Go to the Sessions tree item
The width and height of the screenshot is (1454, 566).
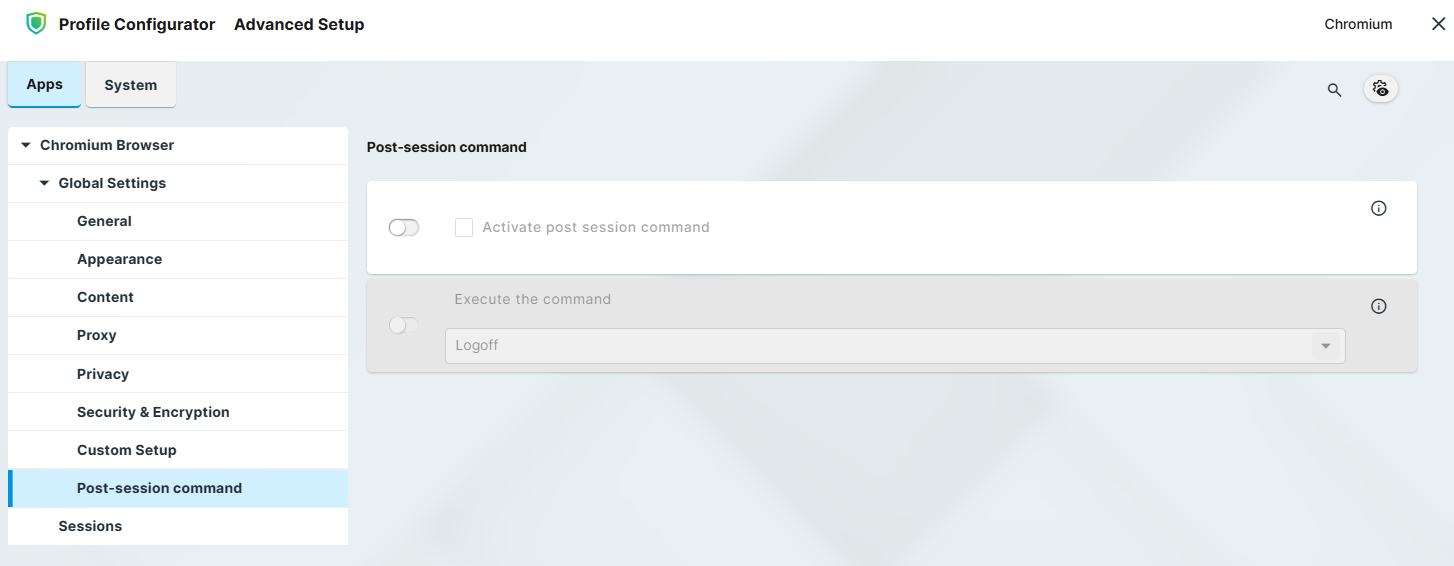tap(90, 526)
